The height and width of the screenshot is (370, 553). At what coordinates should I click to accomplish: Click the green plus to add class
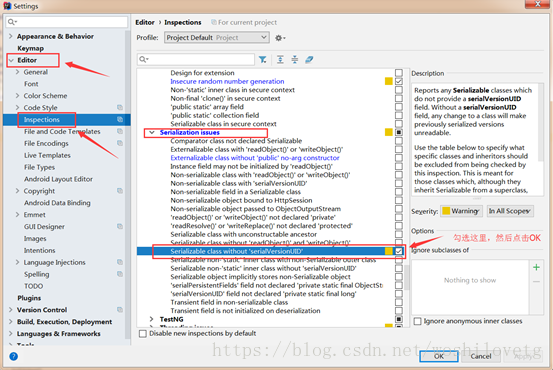pos(536,267)
